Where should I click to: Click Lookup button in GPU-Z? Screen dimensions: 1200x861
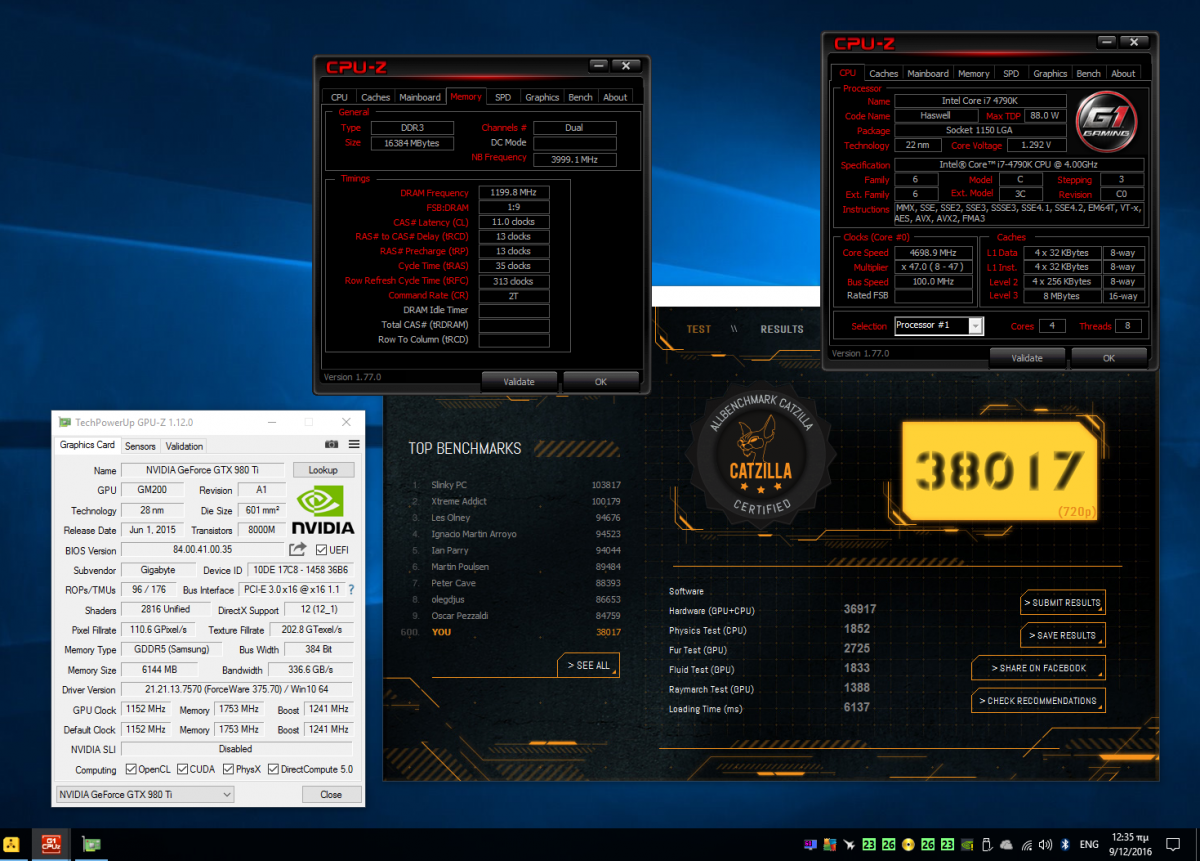(323, 470)
